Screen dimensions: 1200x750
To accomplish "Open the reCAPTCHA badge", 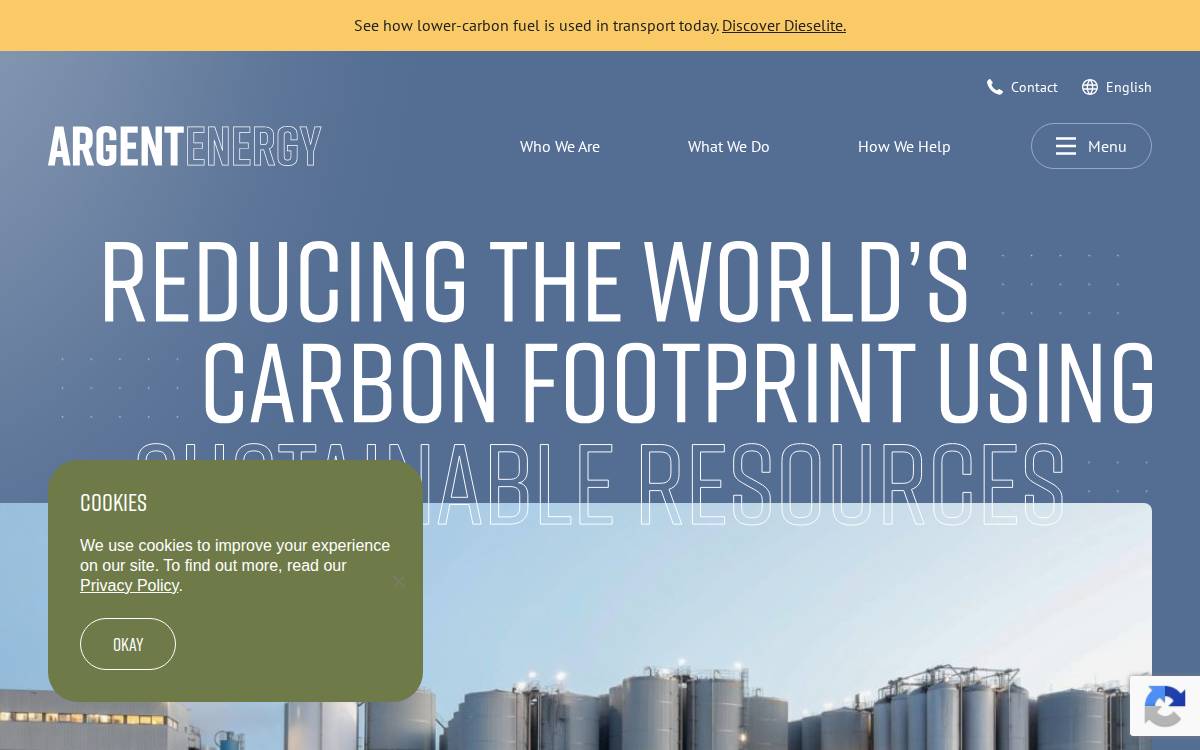I will point(1165,706).
